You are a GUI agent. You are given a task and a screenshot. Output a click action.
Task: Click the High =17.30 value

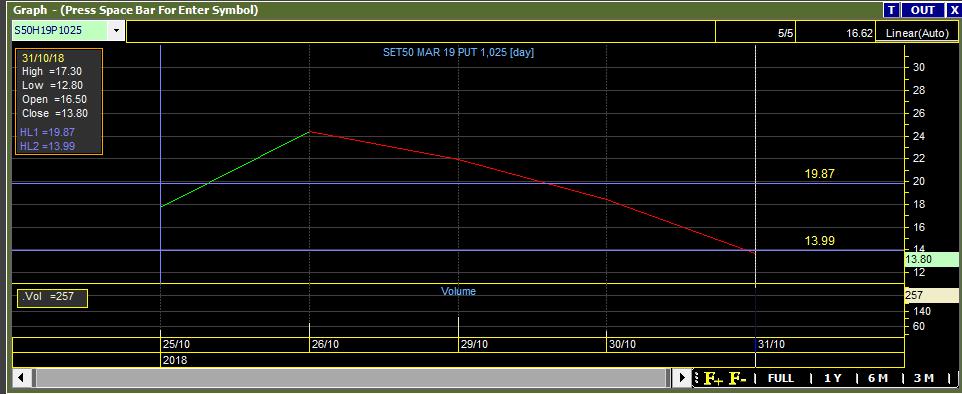point(52,72)
